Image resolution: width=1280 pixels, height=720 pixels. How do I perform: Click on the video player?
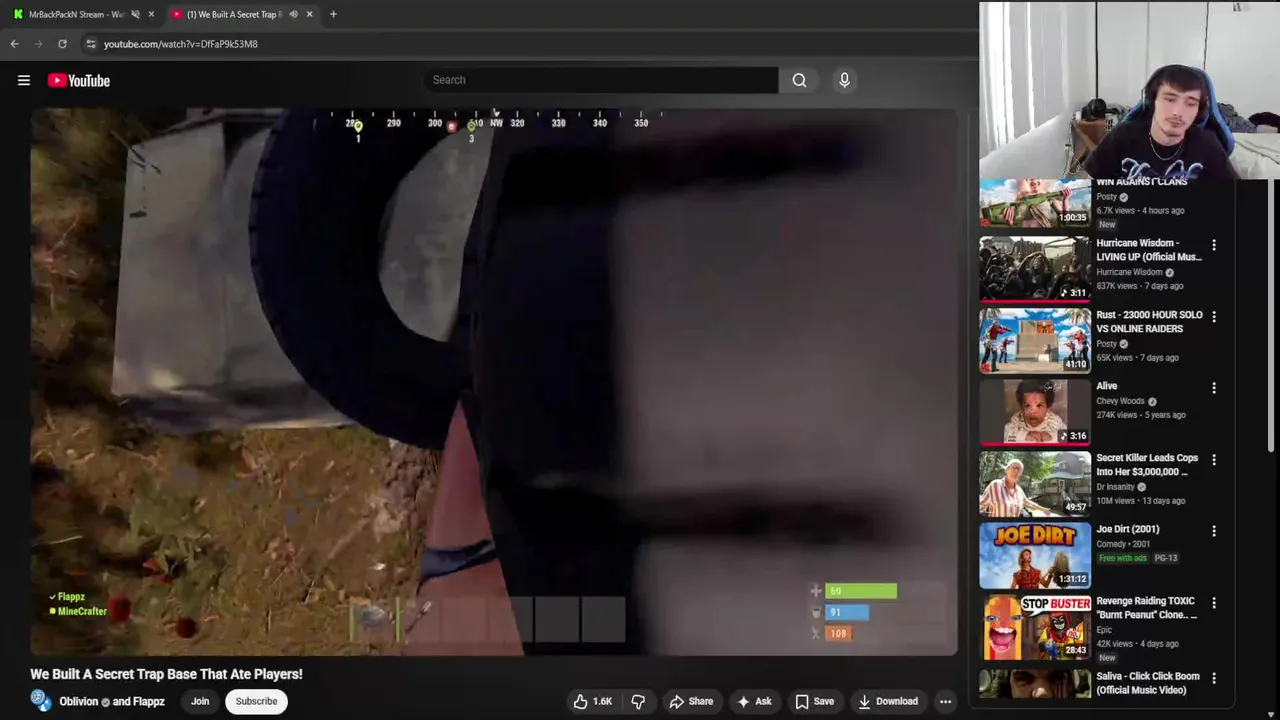pos(493,382)
